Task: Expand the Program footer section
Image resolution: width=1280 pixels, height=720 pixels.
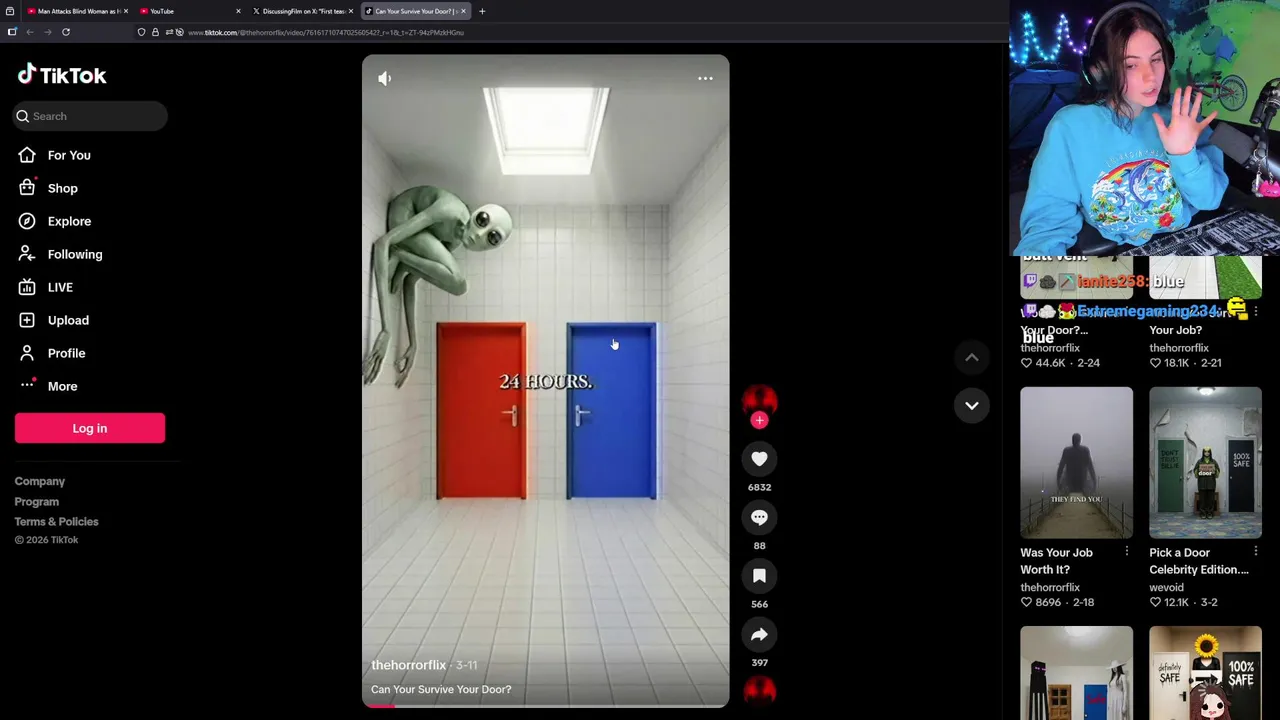Action: point(37,501)
